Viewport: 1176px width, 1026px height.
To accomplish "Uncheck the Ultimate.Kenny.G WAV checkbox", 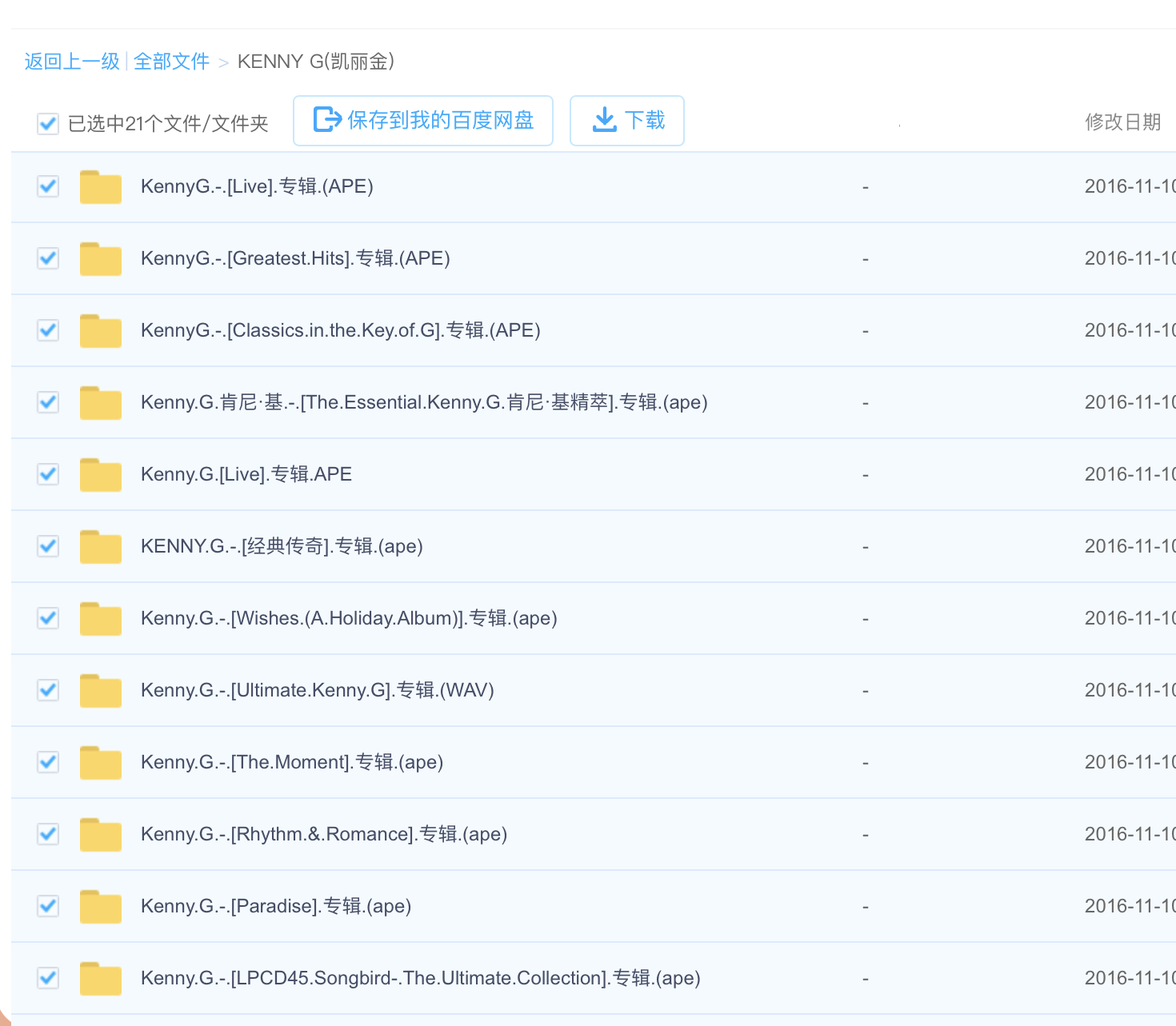I will pos(48,690).
